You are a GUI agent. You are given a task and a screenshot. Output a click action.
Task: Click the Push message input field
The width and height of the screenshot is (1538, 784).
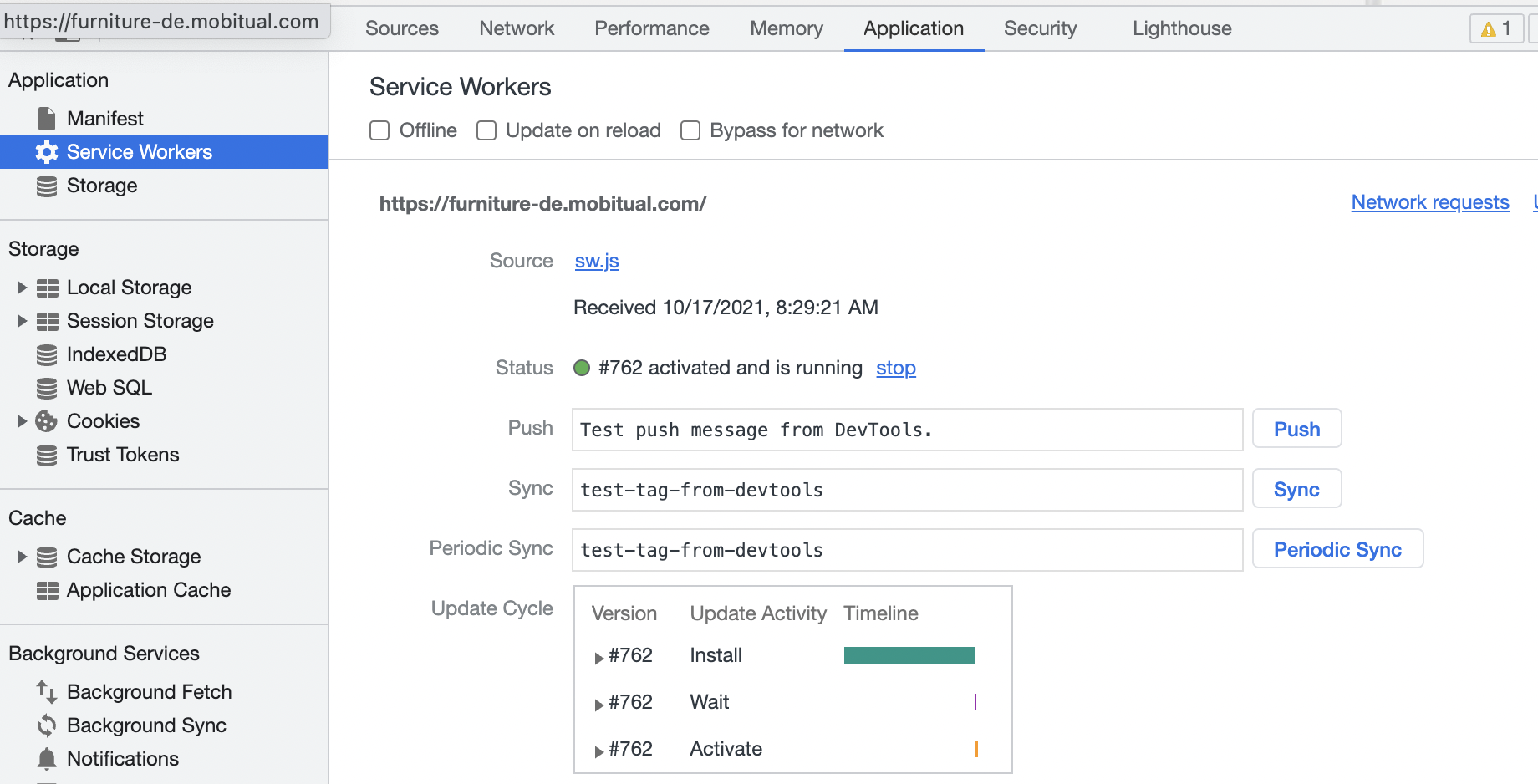tap(907, 430)
